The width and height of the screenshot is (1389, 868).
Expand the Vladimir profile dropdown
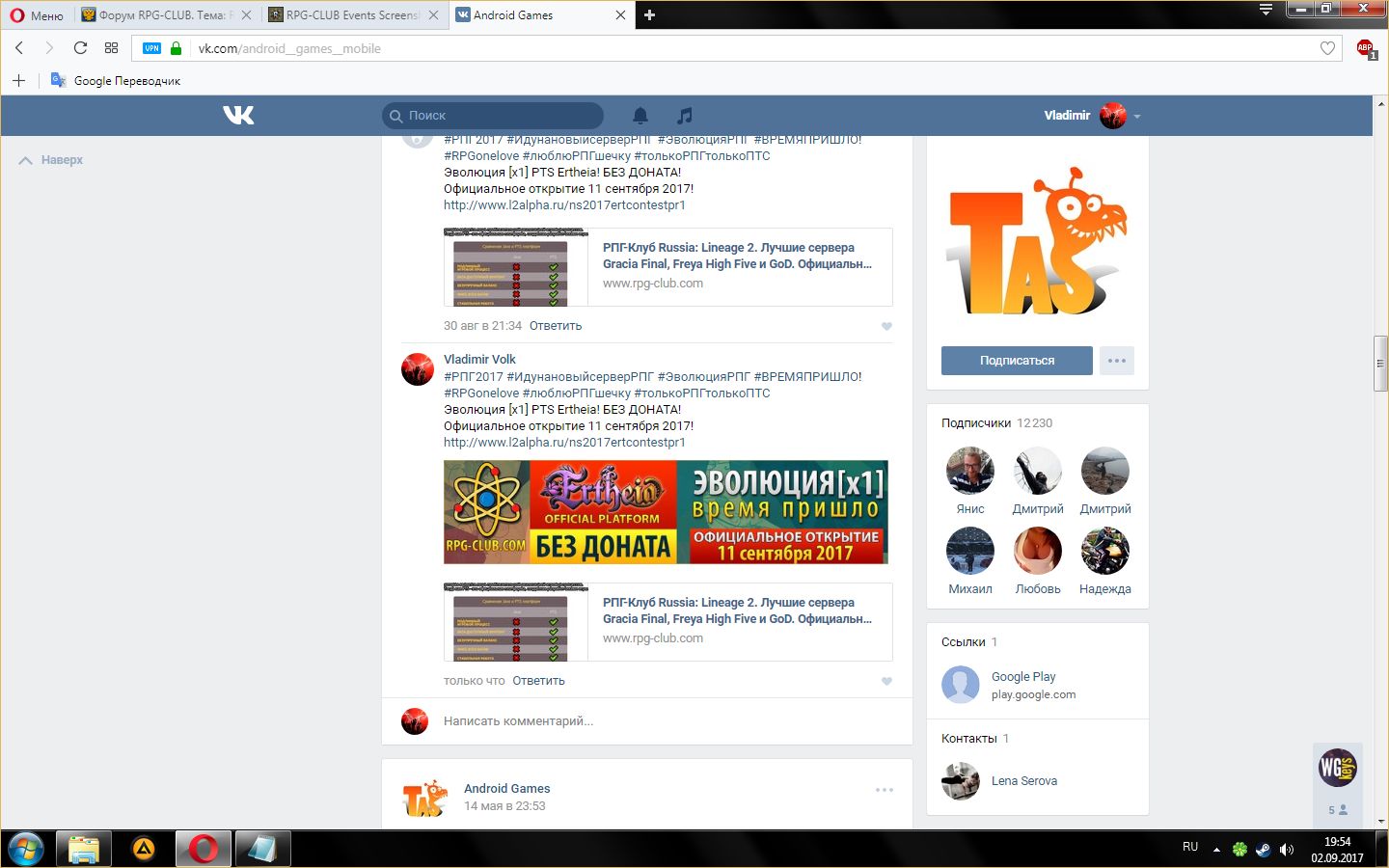coord(1137,116)
